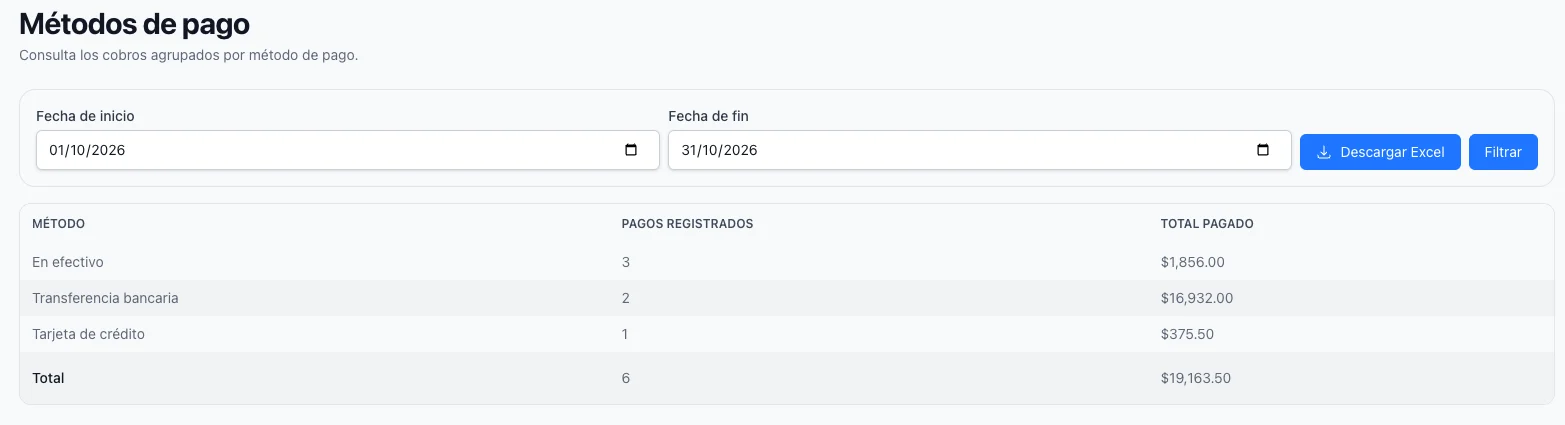
Task: Click the $16,932.00 amount cell
Action: coord(1197,298)
